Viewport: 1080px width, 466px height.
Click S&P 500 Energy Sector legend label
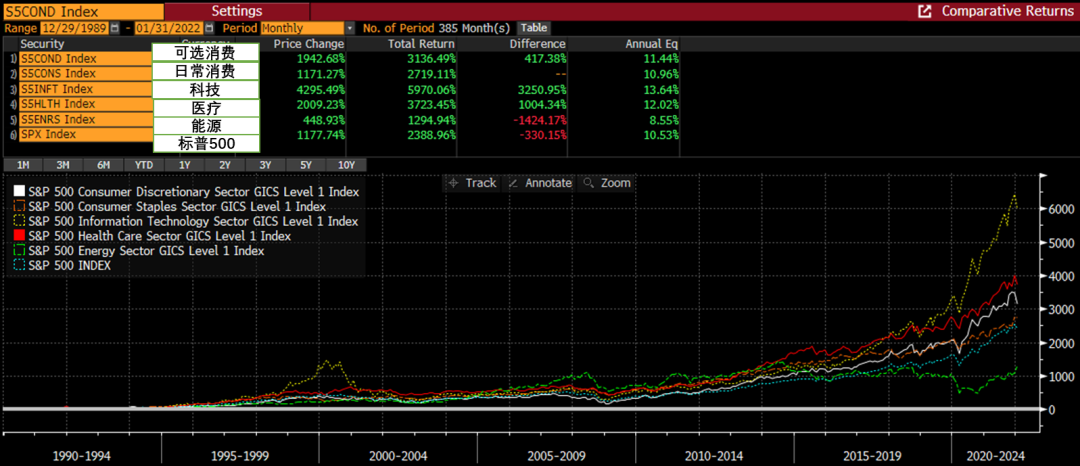pyautogui.click(x=146, y=251)
